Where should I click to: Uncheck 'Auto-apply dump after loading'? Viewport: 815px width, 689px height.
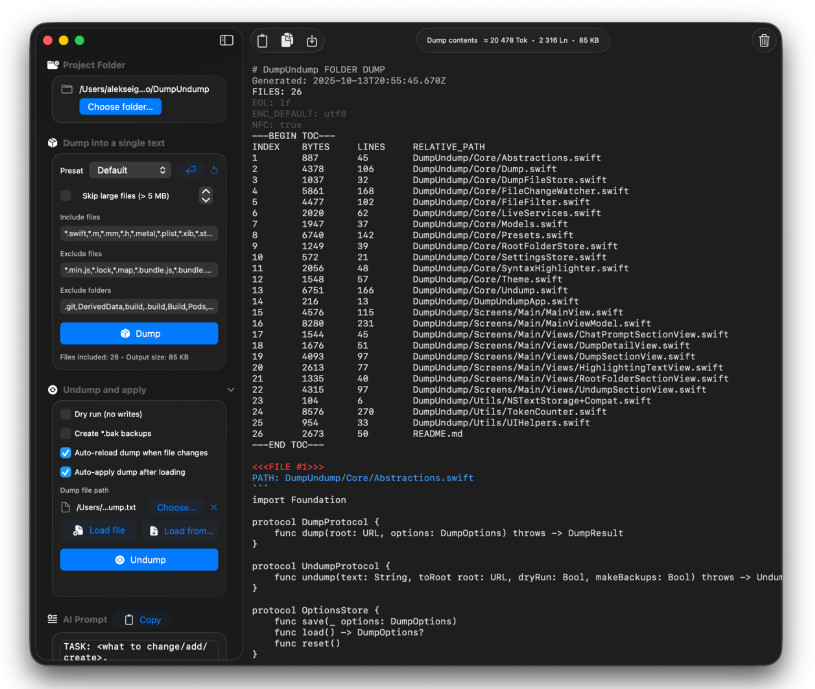[x=65, y=472]
